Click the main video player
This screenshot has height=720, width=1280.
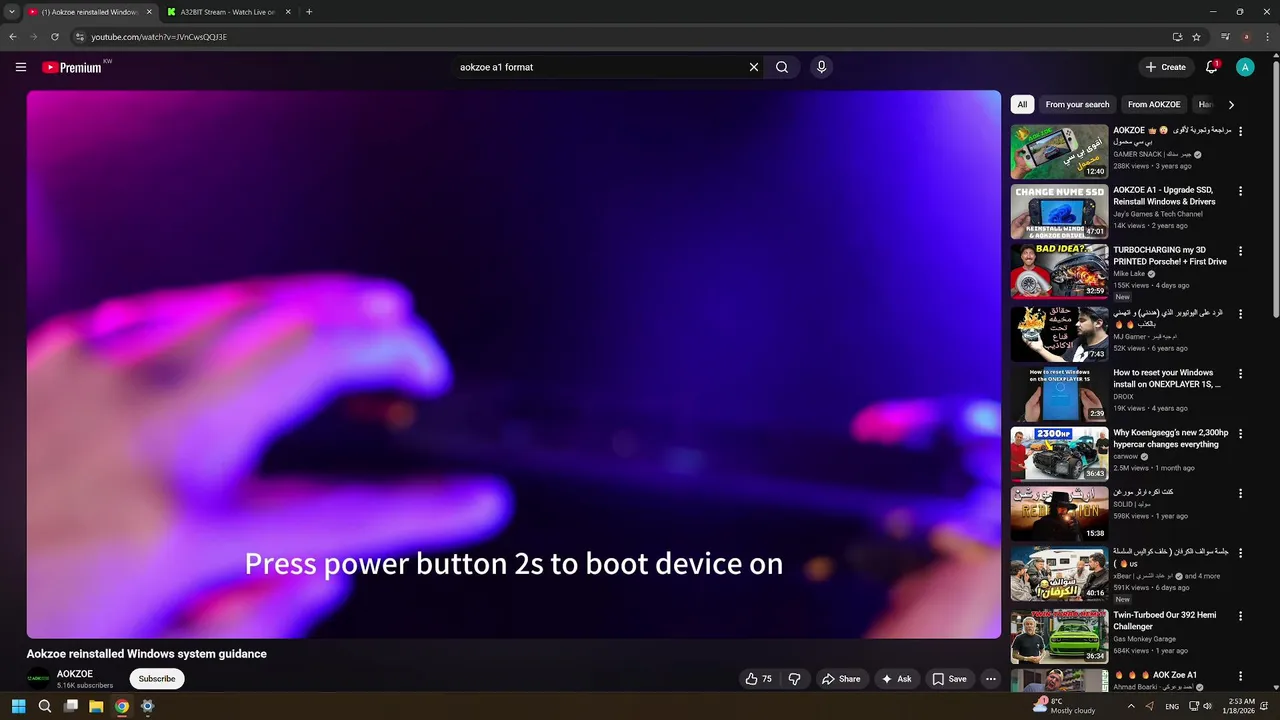[x=513, y=364]
